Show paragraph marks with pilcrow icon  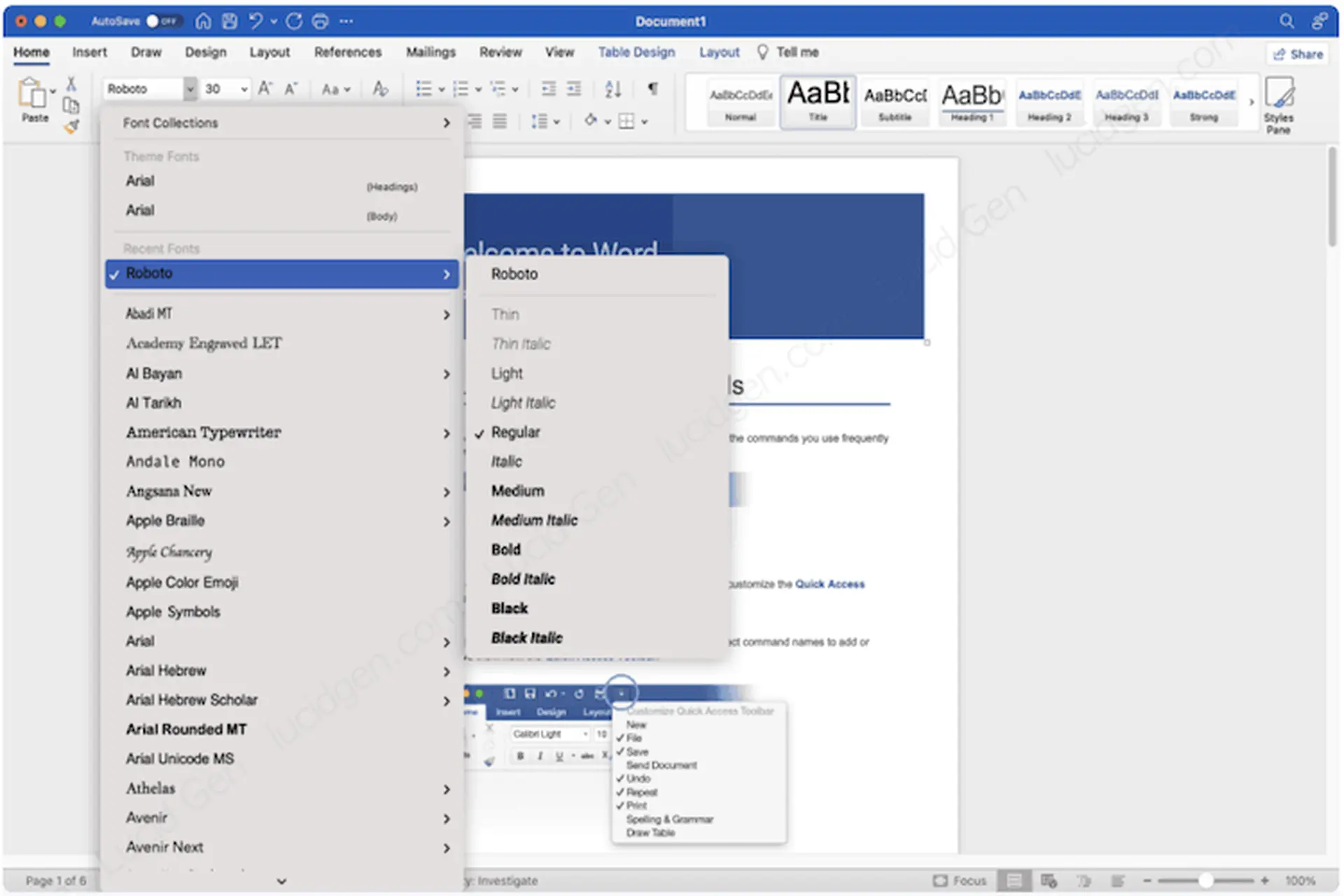[652, 89]
